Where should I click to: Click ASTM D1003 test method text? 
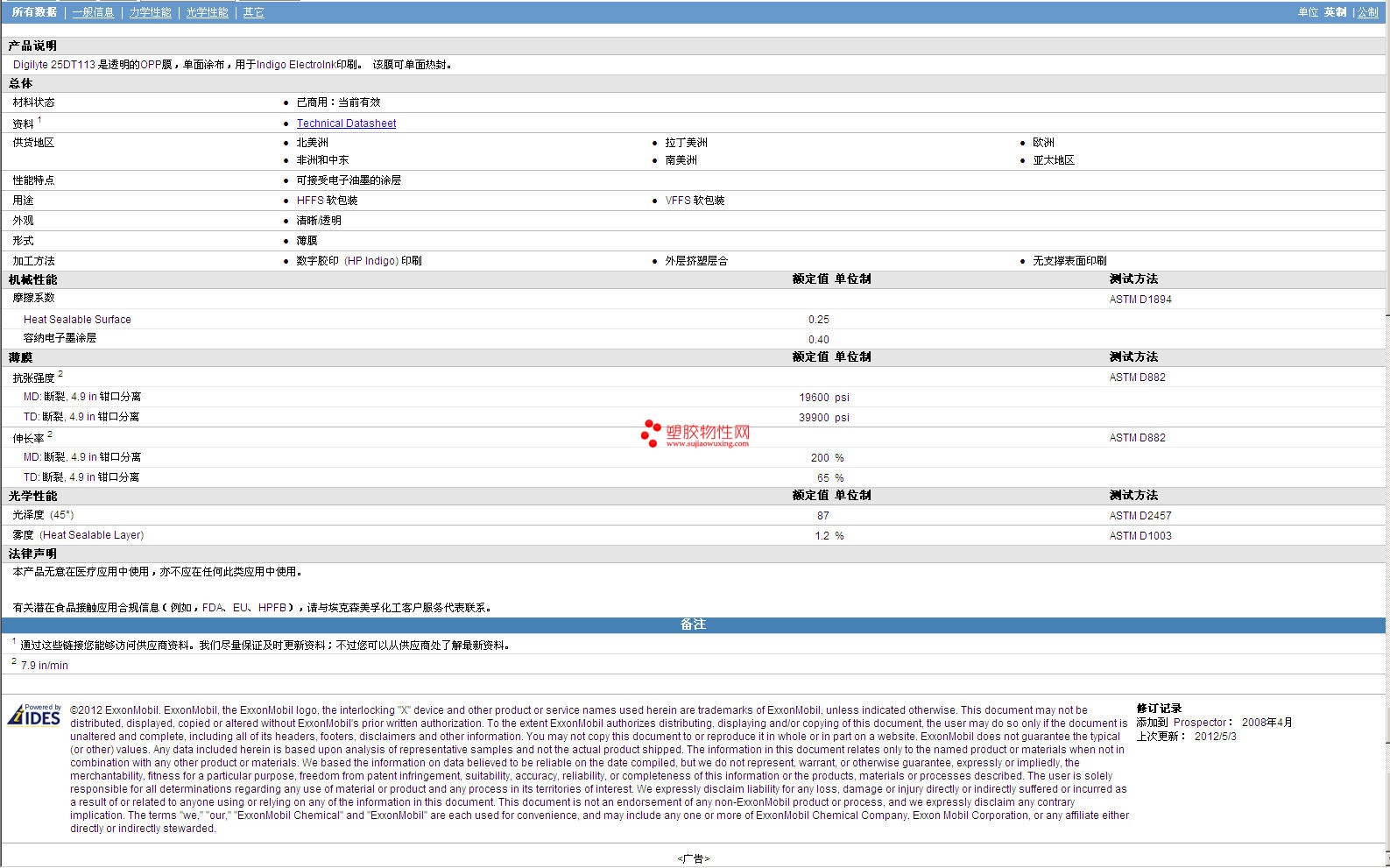click(1140, 536)
